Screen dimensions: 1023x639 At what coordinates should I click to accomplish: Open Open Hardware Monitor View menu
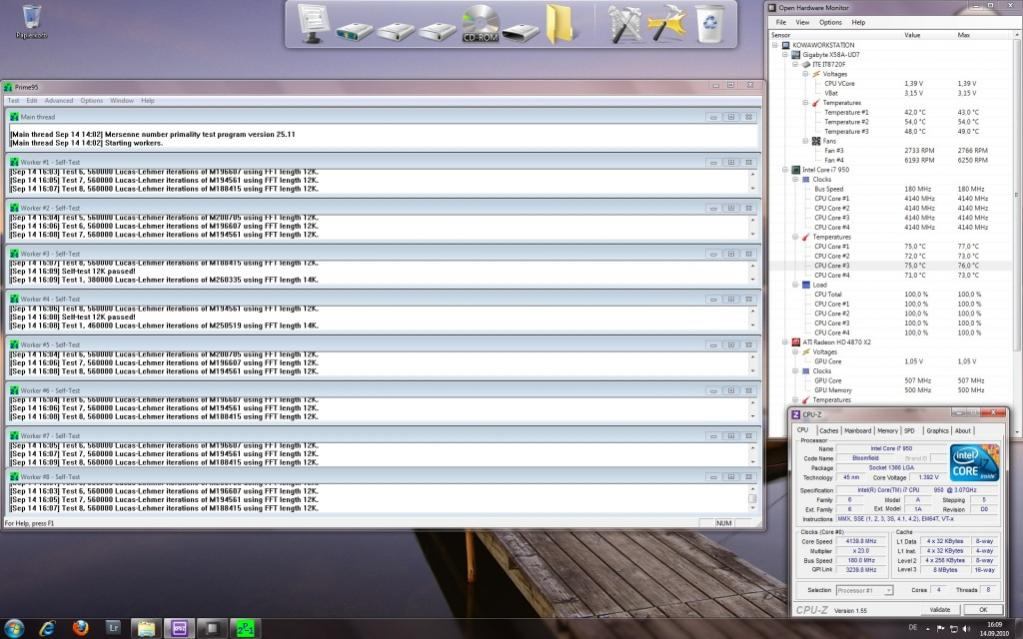click(x=802, y=22)
